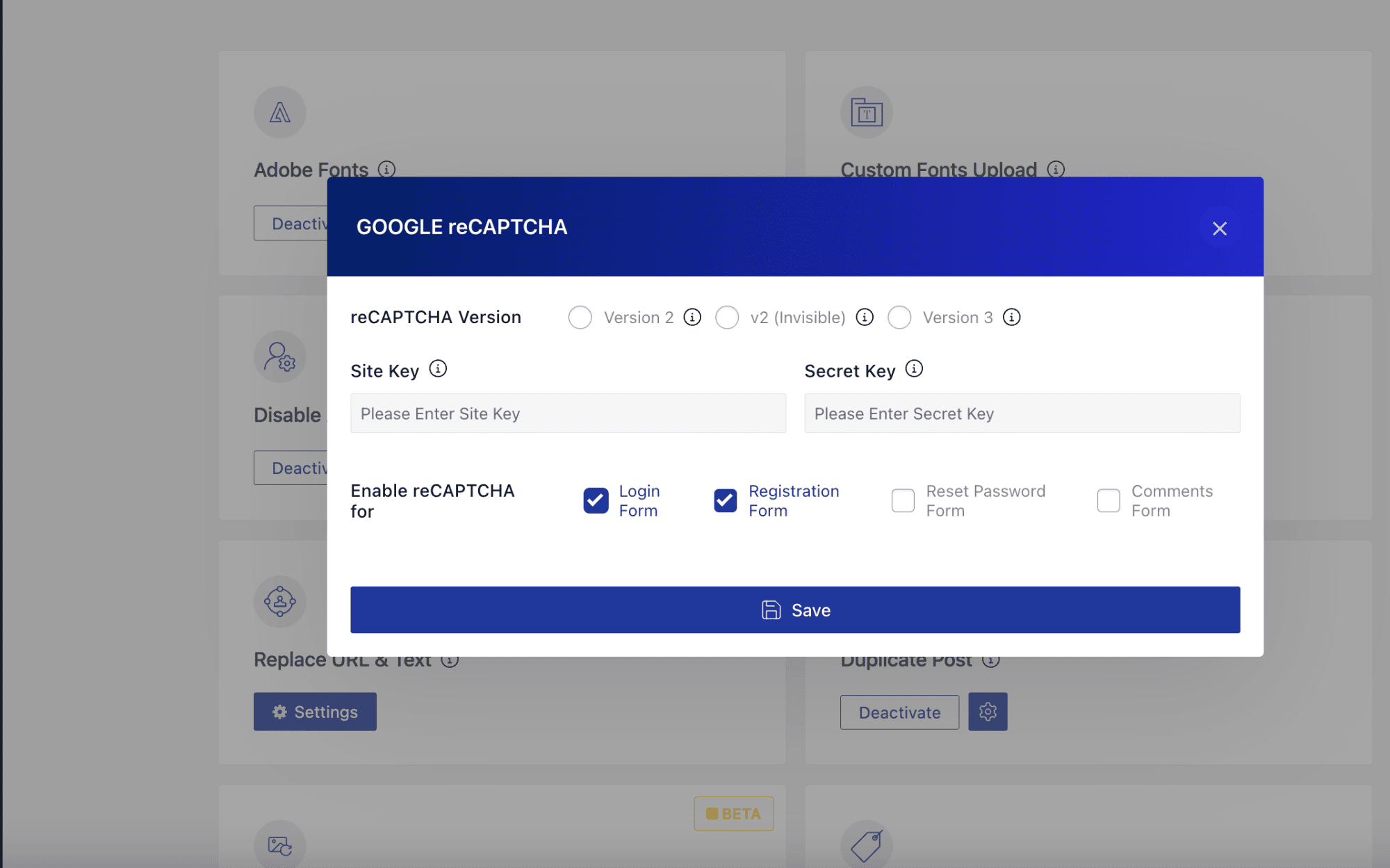Enable reCAPTCHA for Comments Form
1390x868 pixels.
[x=1109, y=500]
